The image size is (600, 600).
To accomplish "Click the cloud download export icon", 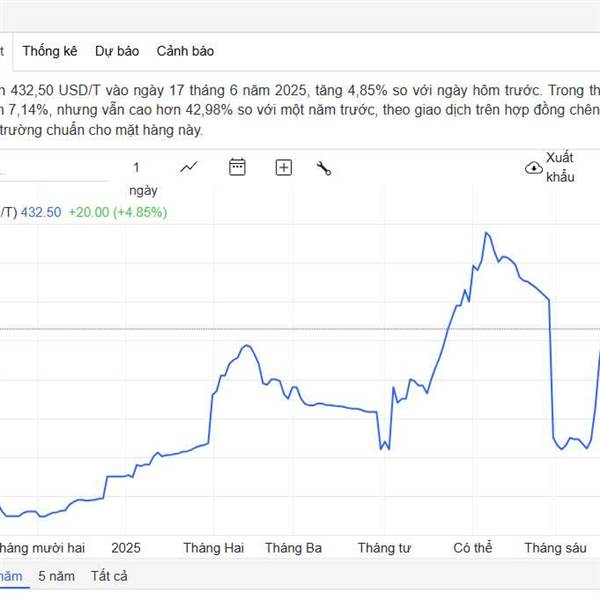I will coord(534,168).
